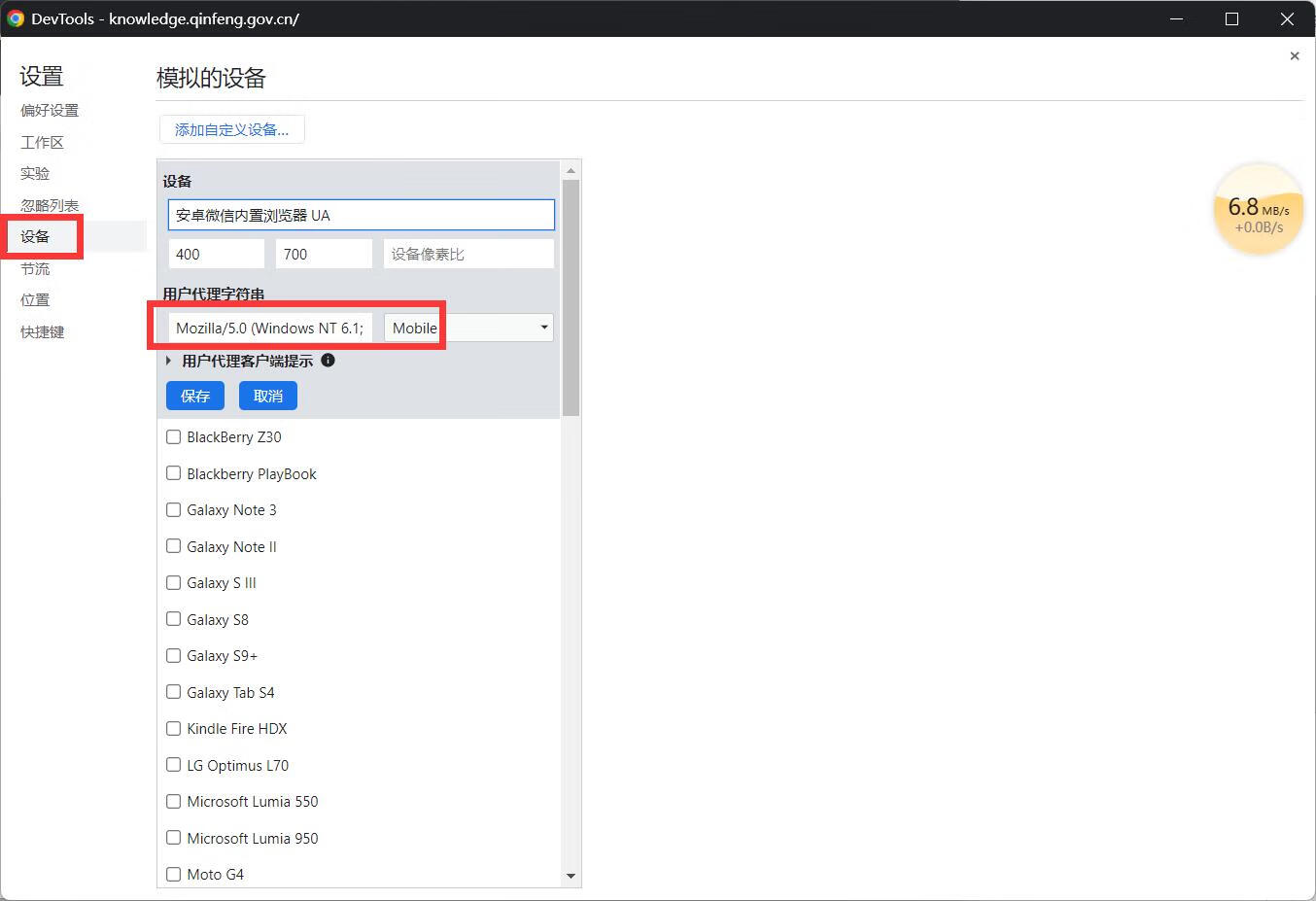Open 快捷键 settings section
Screen dimensions: 1316x901
point(43,331)
